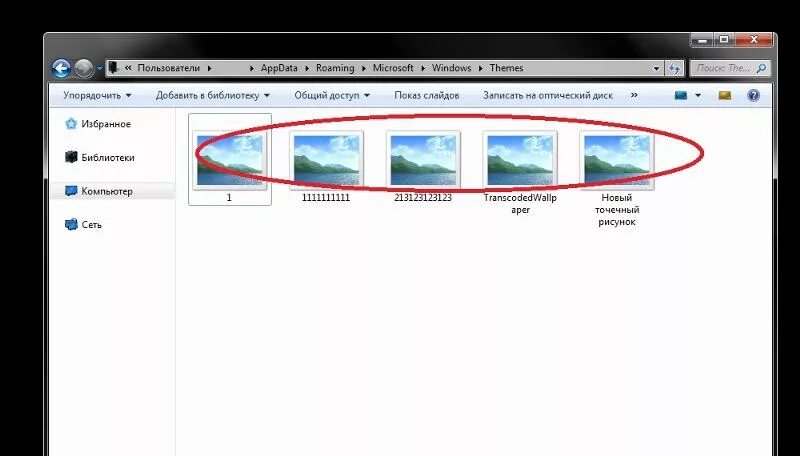
Task: Click the magnifier search icon
Action: (761, 68)
